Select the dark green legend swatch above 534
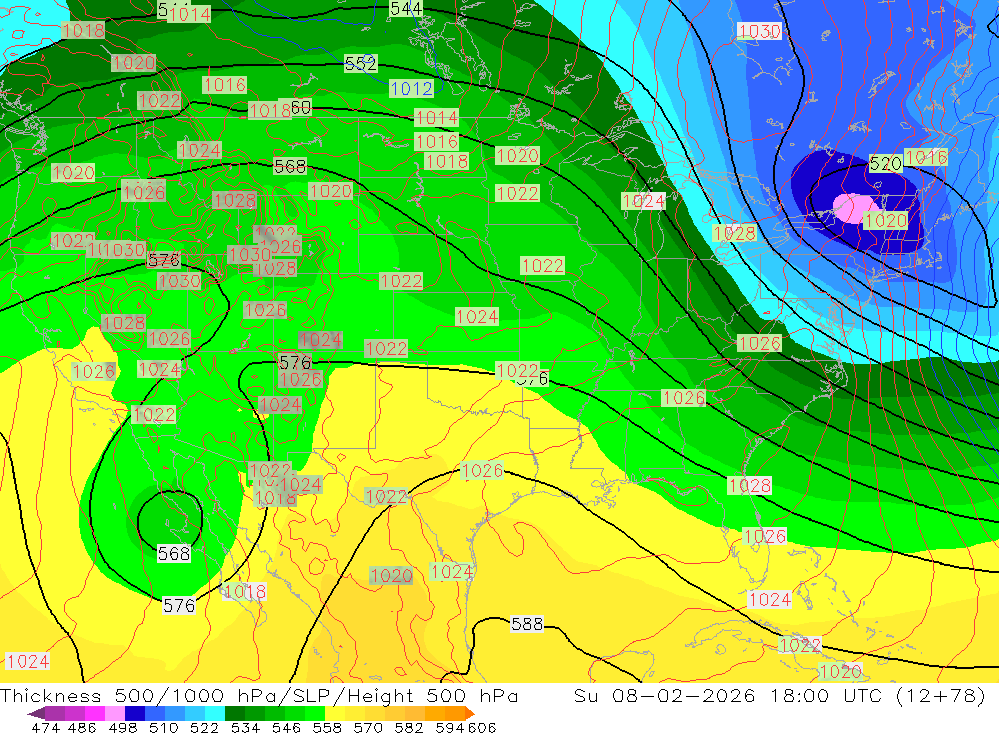Screen dimensions: 1000x733 click(235, 713)
